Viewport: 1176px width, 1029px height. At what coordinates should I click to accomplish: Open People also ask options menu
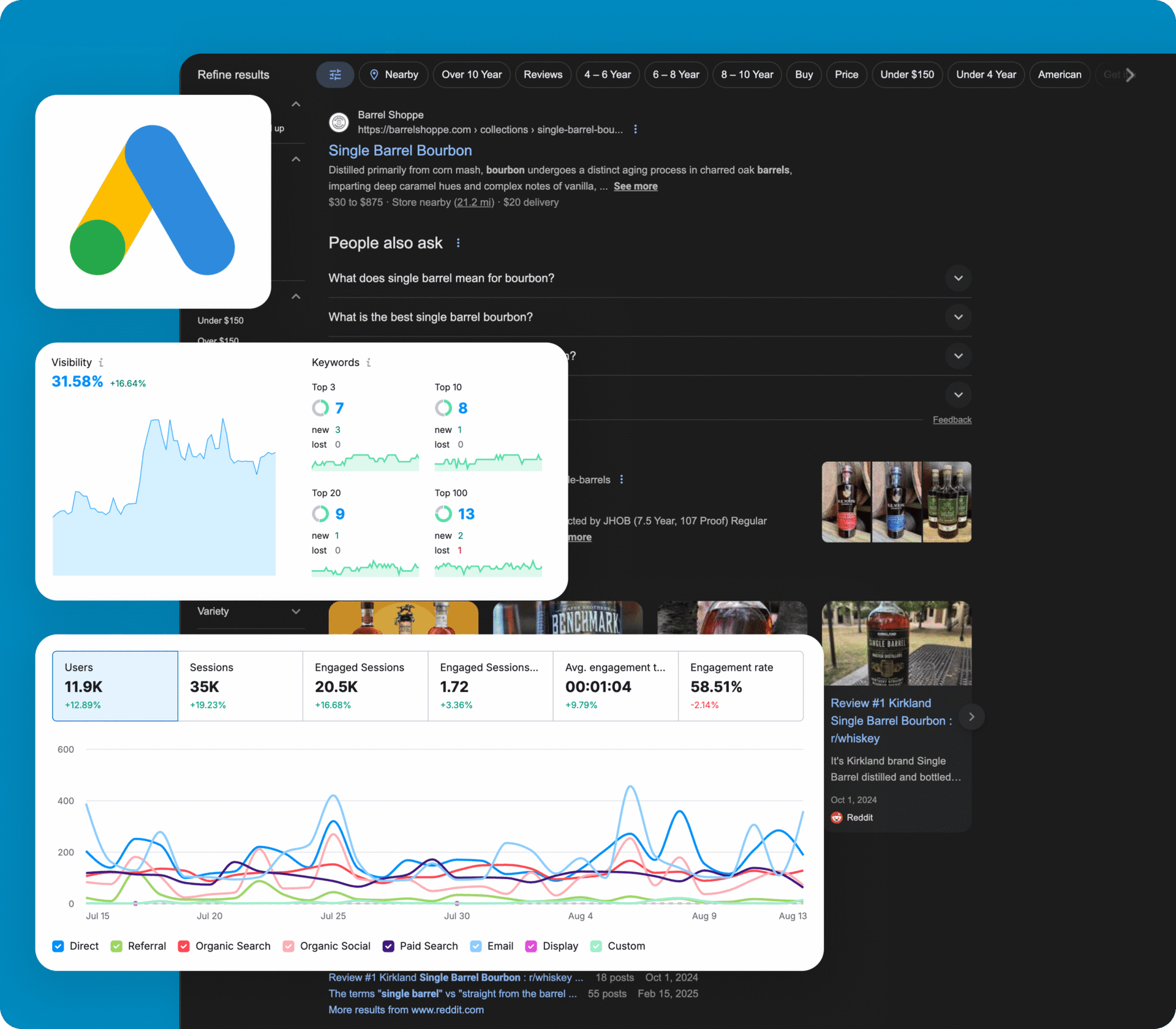pyautogui.click(x=458, y=243)
